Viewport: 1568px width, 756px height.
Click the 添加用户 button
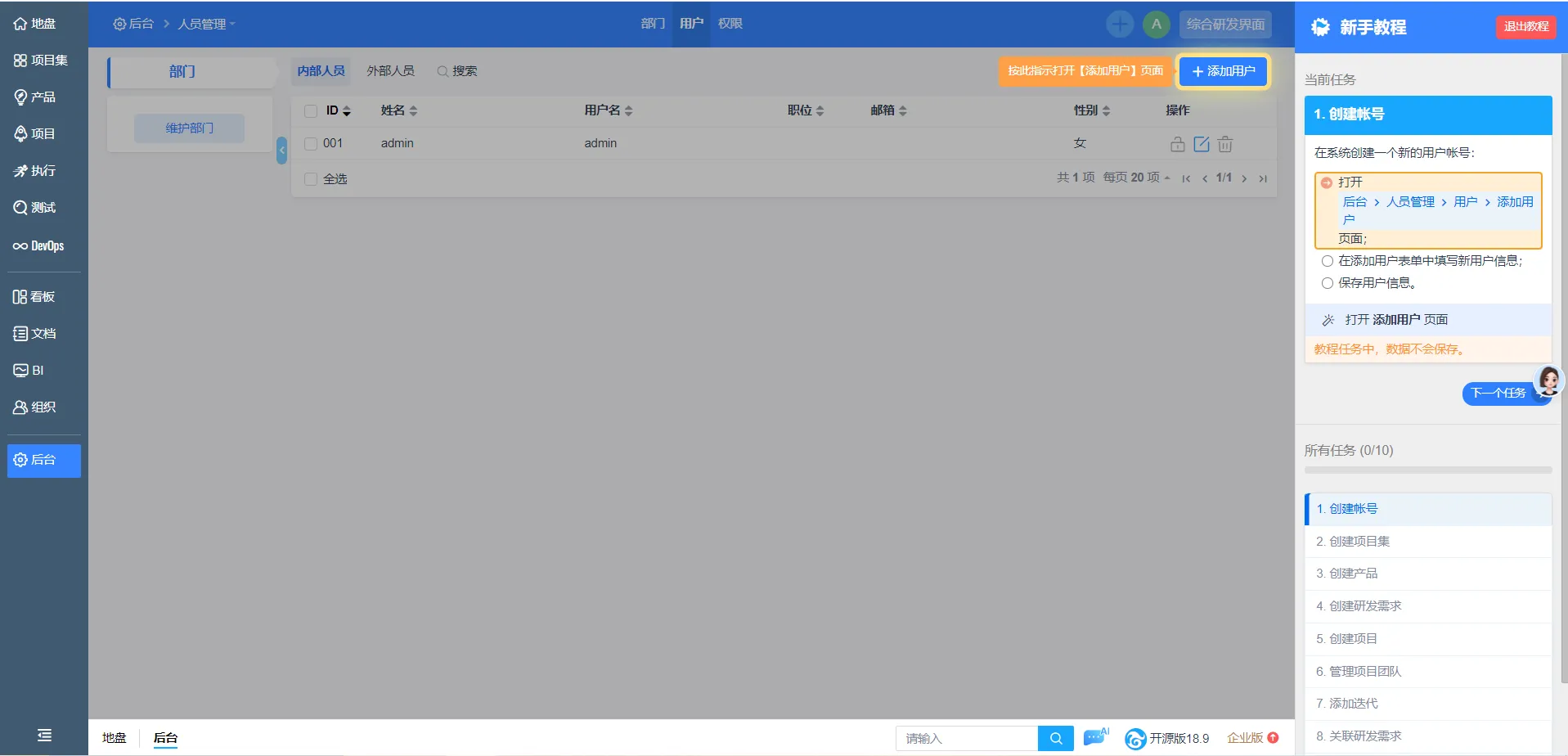tap(1223, 71)
